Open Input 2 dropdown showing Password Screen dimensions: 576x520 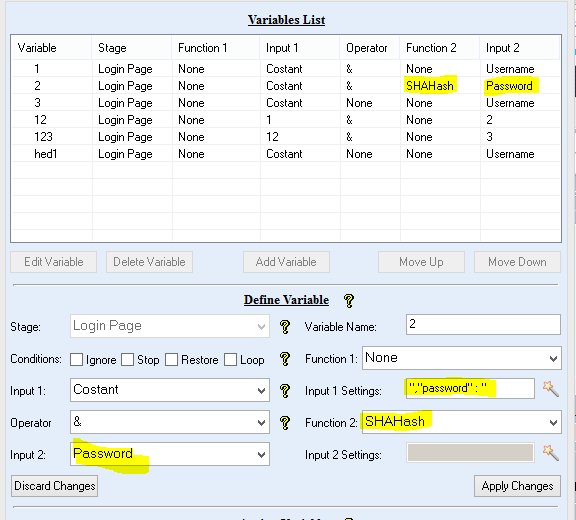pyautogui.click(x=170, y=454)
